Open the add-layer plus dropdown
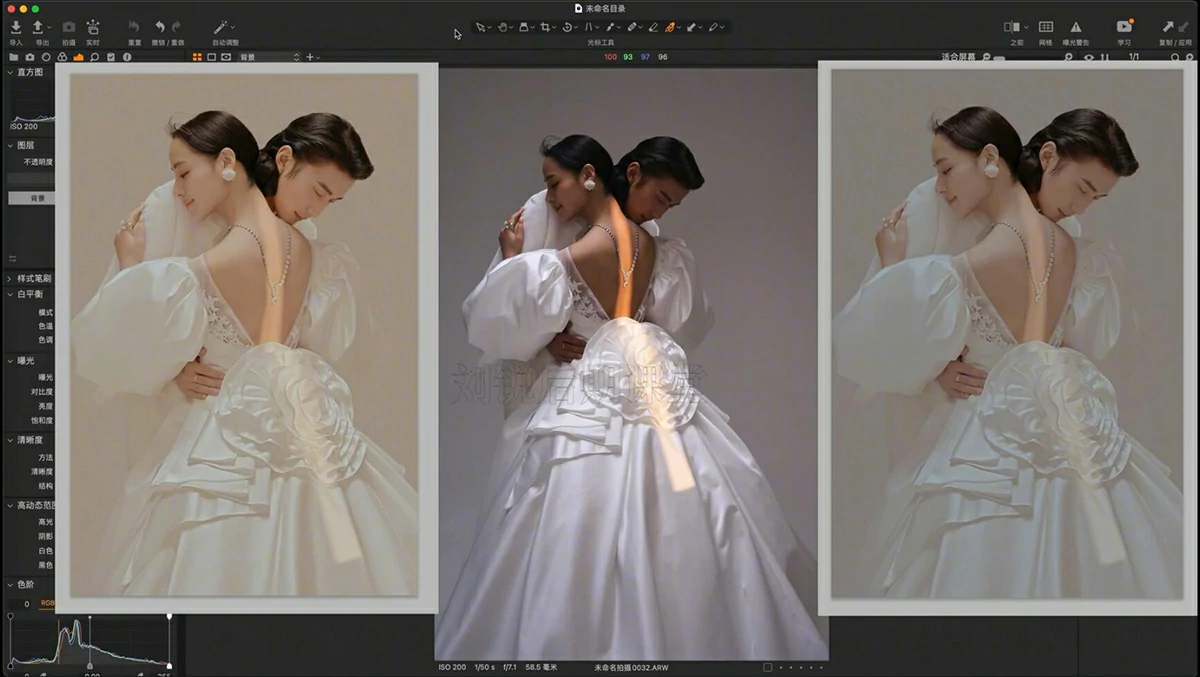Image resolution: width=1200 pixels, height=677 pixels. (x=312, y=57)
